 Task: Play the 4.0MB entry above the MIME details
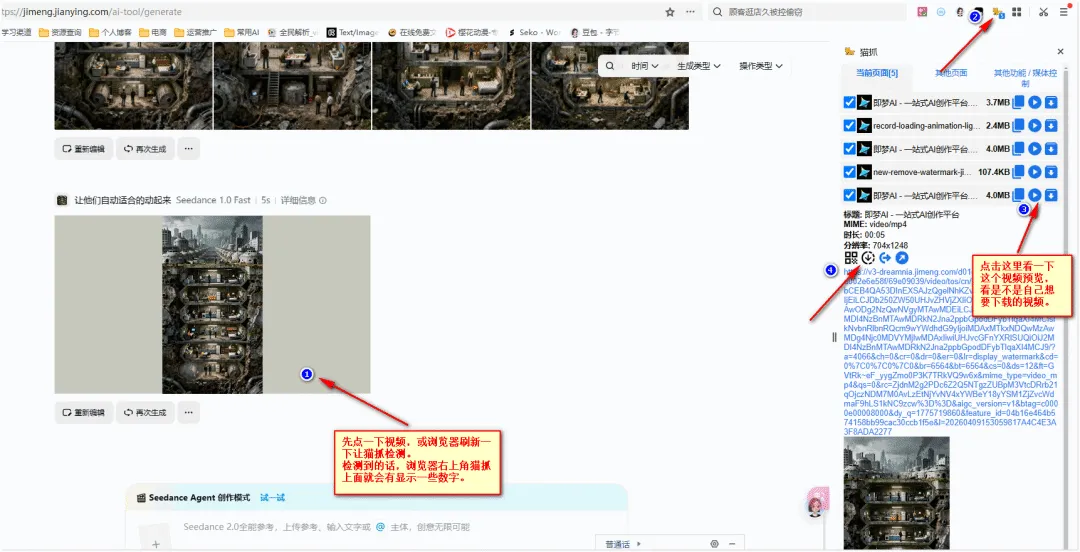point(1035,195)
